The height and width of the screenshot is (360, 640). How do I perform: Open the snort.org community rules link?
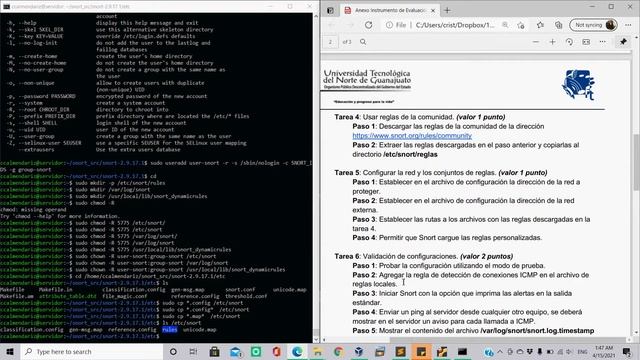coord(412,136)
